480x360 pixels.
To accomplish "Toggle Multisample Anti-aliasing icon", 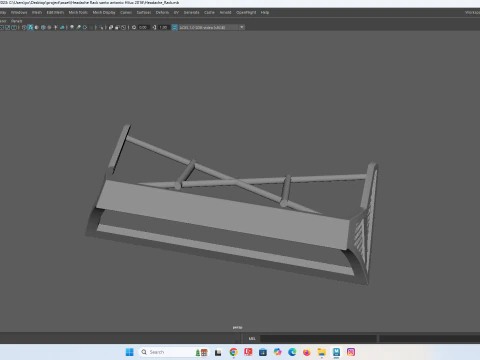I will tap(84, 27).
